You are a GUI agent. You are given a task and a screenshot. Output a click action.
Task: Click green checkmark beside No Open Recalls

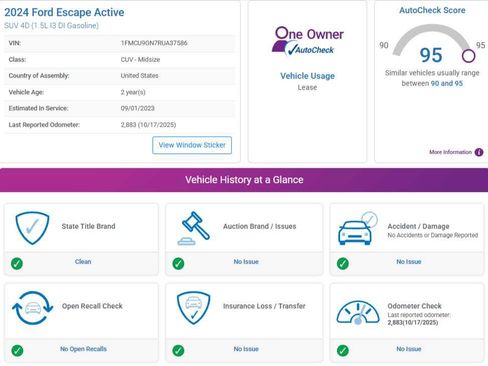(x=17, y=350)
